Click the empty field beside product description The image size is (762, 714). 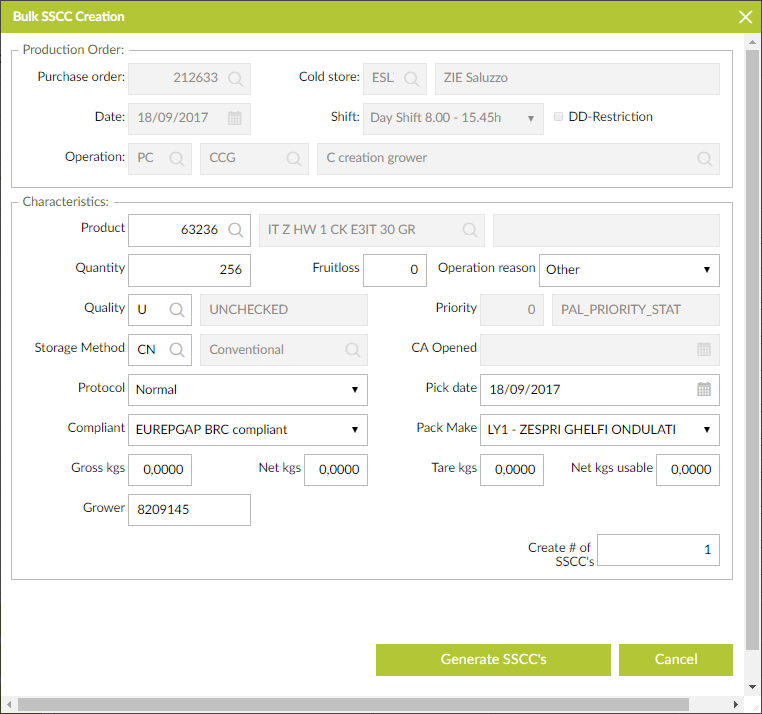coord(606,230)
